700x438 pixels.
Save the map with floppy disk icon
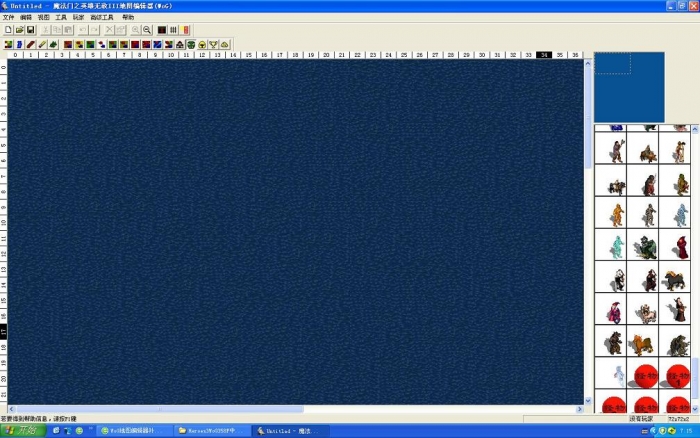coord(30,30)
